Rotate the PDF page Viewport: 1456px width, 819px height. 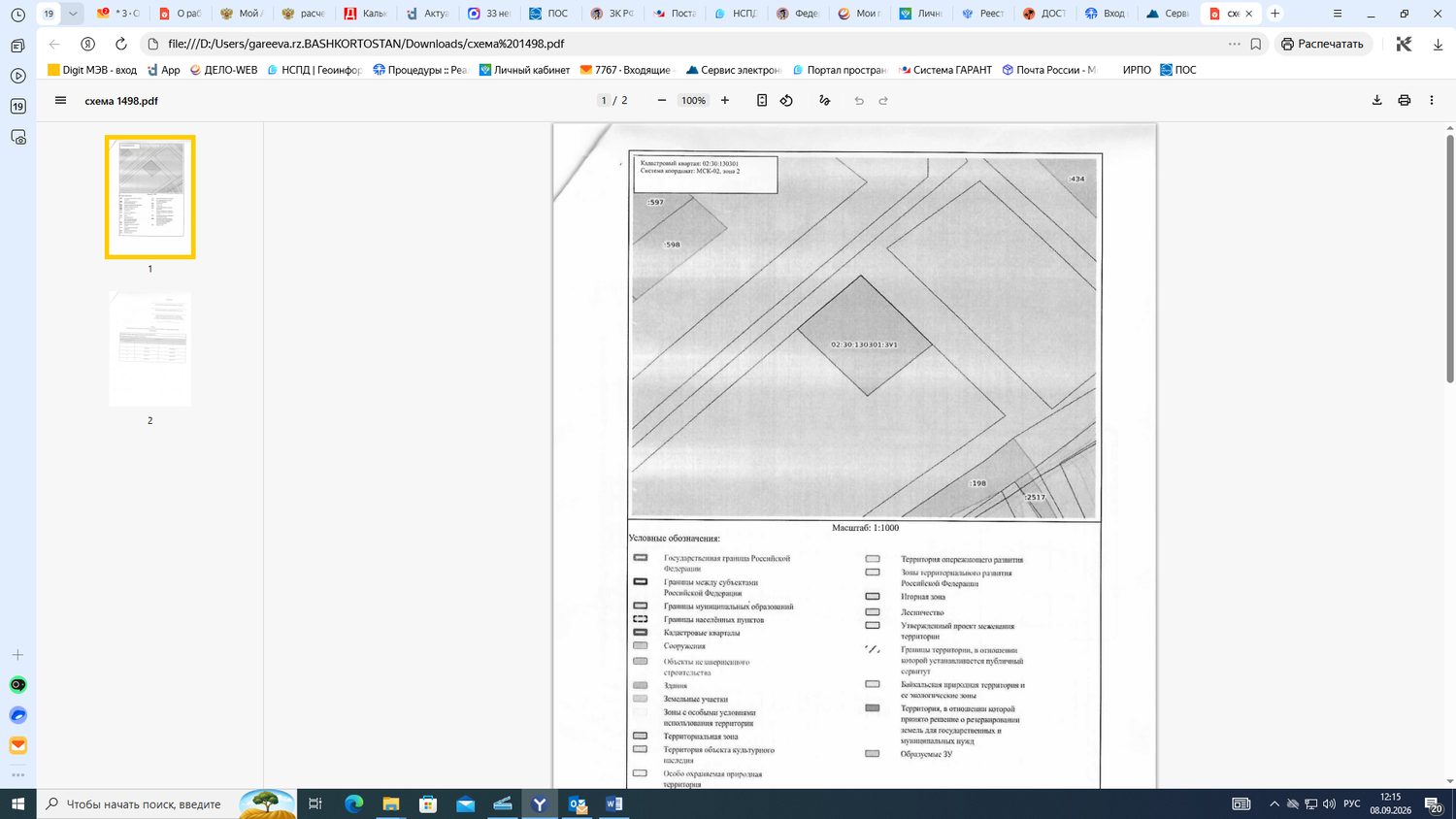coord(786,100)
